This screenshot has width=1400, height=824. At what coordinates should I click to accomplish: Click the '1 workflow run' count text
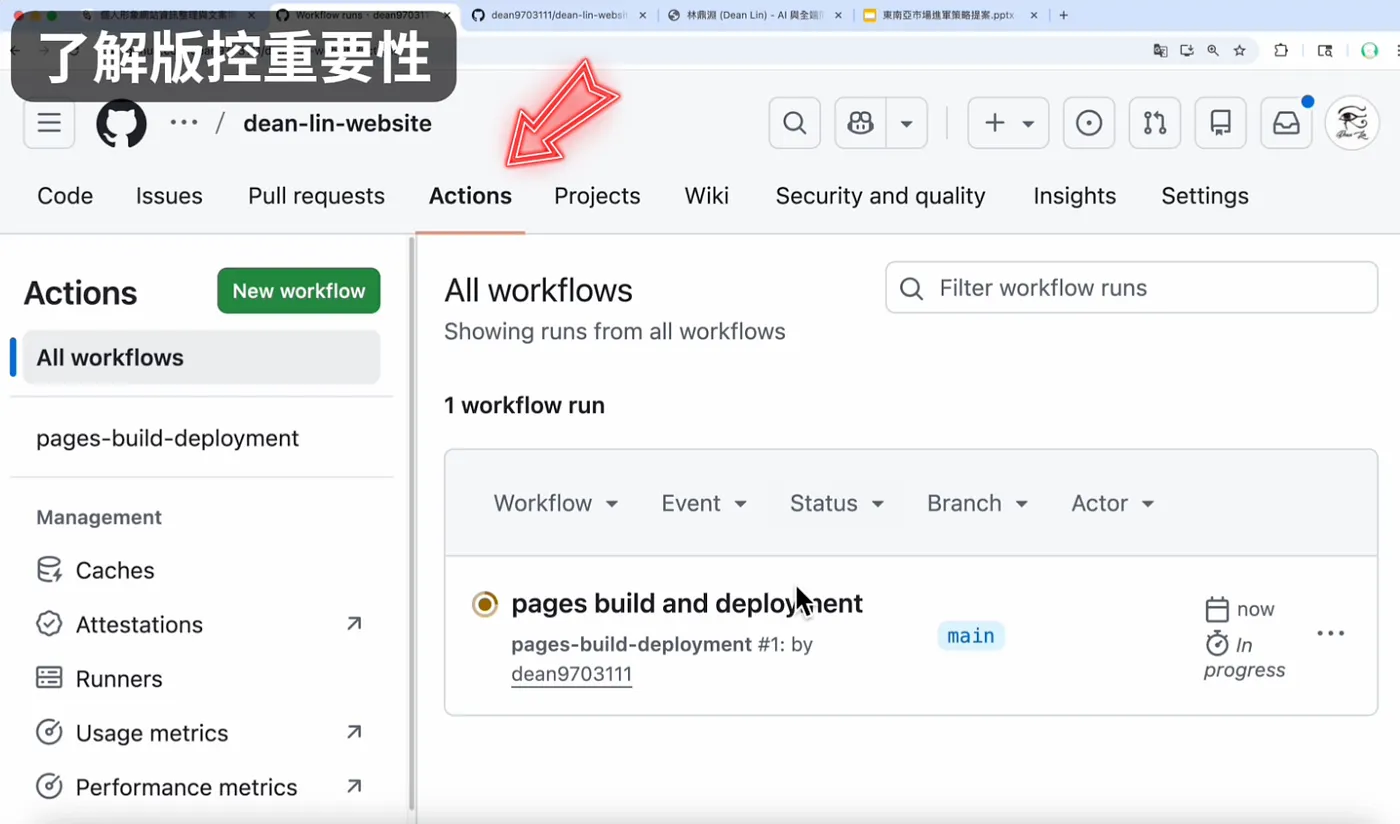coord(524,405)
